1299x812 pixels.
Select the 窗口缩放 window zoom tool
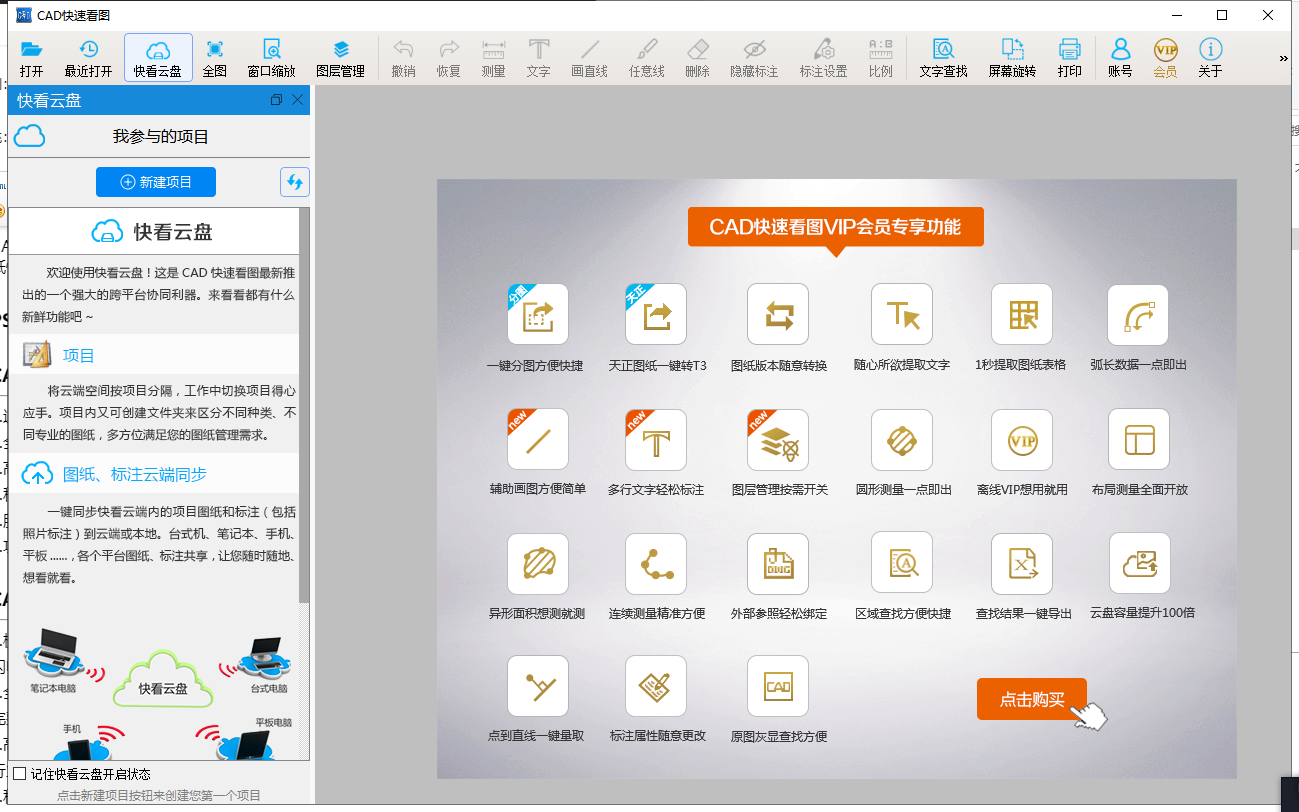pyautogui.click(x=271, y=58)
